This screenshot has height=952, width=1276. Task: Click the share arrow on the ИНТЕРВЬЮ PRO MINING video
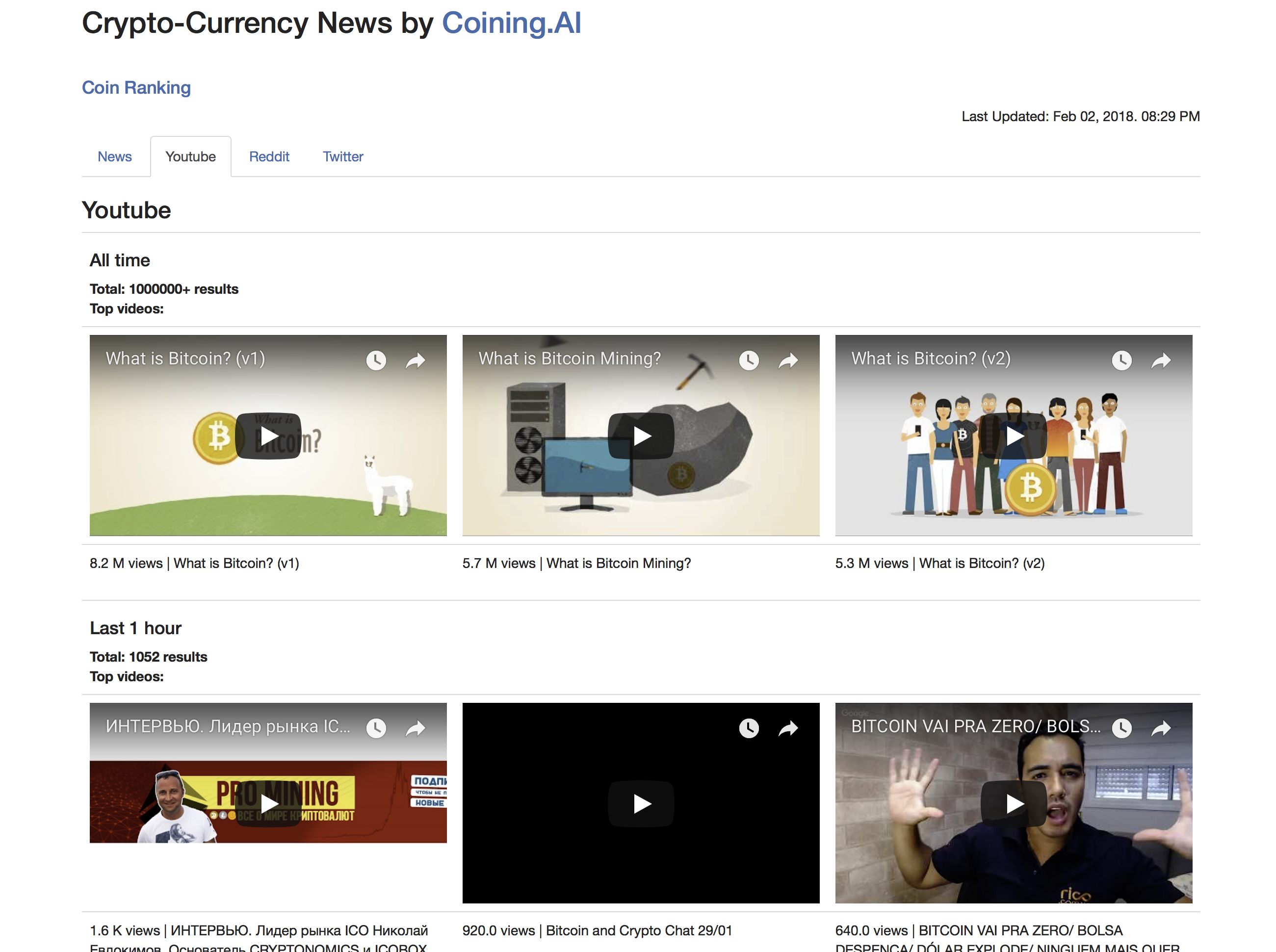coord(416,728)
